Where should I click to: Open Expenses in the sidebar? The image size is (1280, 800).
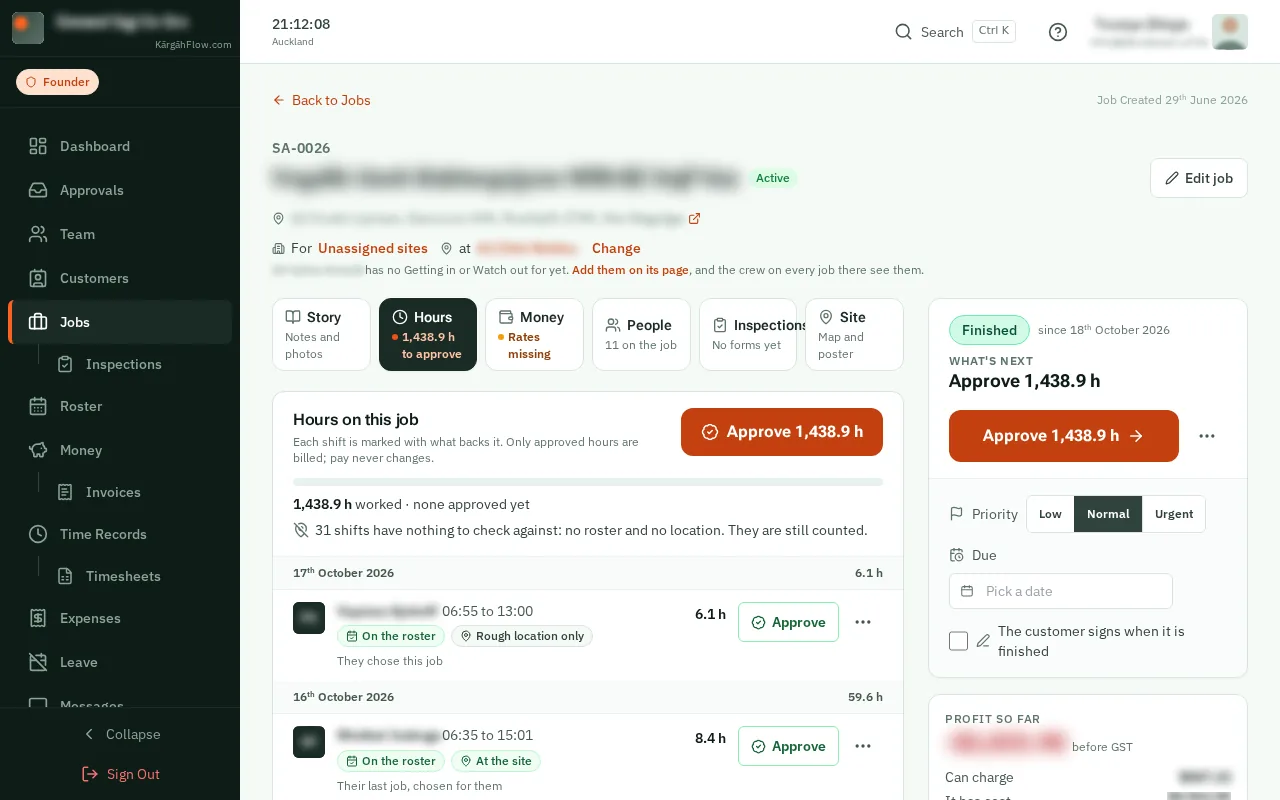[120, 618]
